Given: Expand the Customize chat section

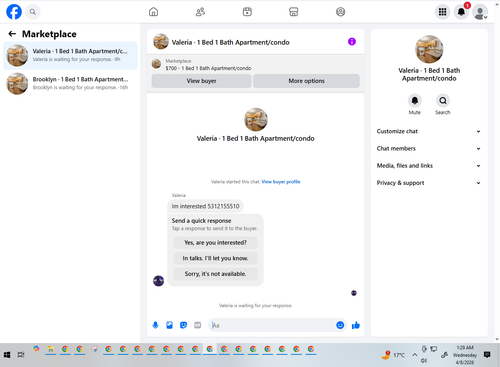Looking at the screenshot, I should click(429, 131).
